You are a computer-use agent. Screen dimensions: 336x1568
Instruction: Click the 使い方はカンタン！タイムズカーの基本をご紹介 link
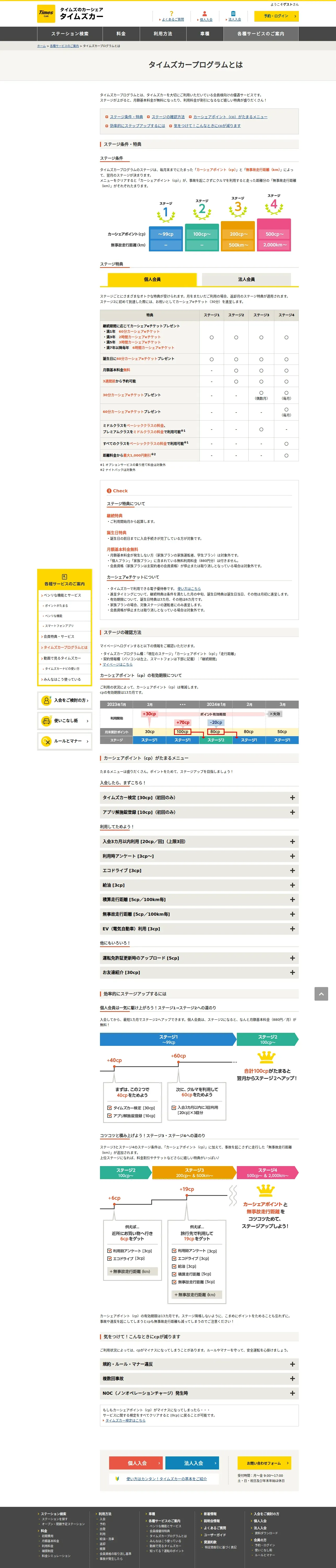tap(166, 1479)
